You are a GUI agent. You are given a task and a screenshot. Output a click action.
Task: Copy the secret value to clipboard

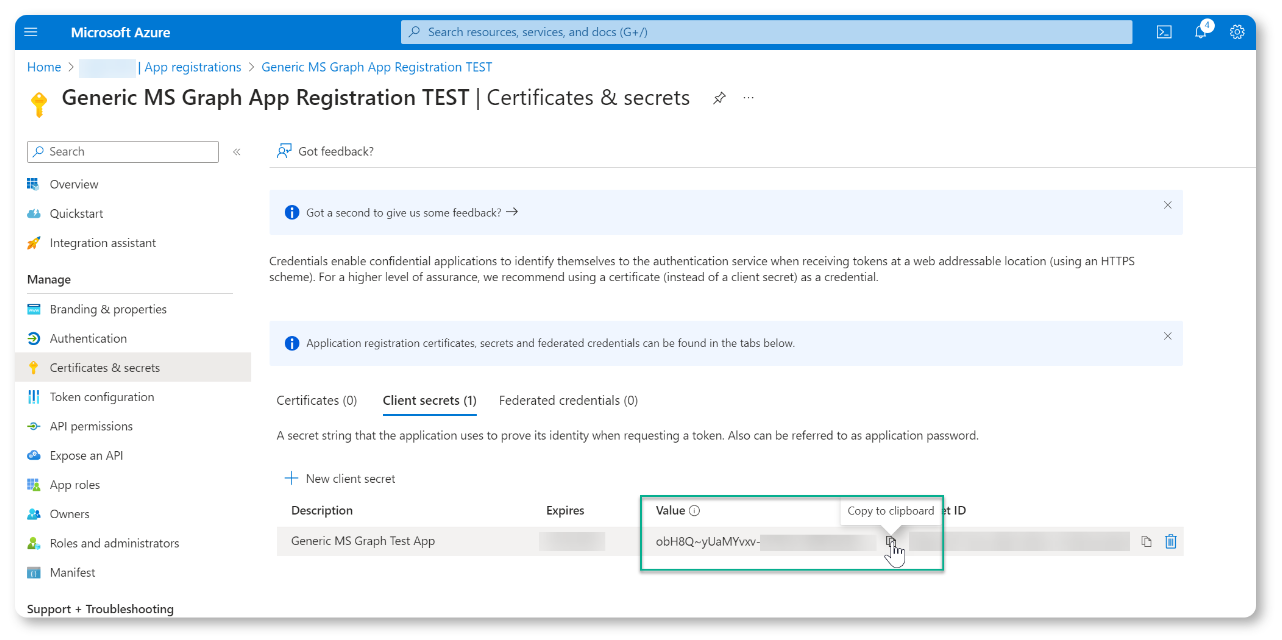point(890,542)
